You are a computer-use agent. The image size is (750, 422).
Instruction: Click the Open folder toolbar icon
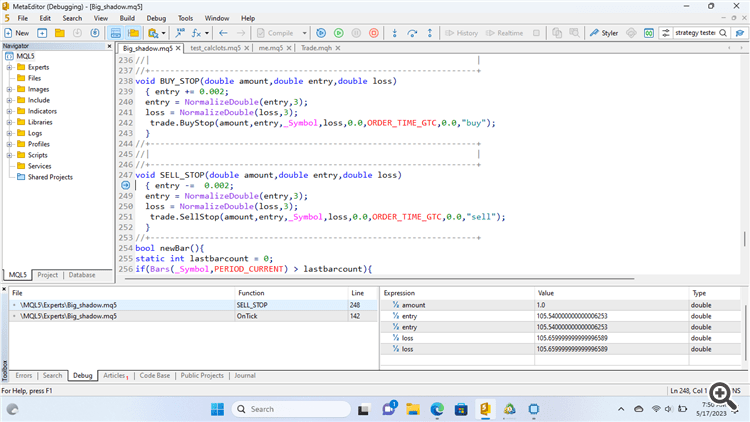(x=60, y=33)
